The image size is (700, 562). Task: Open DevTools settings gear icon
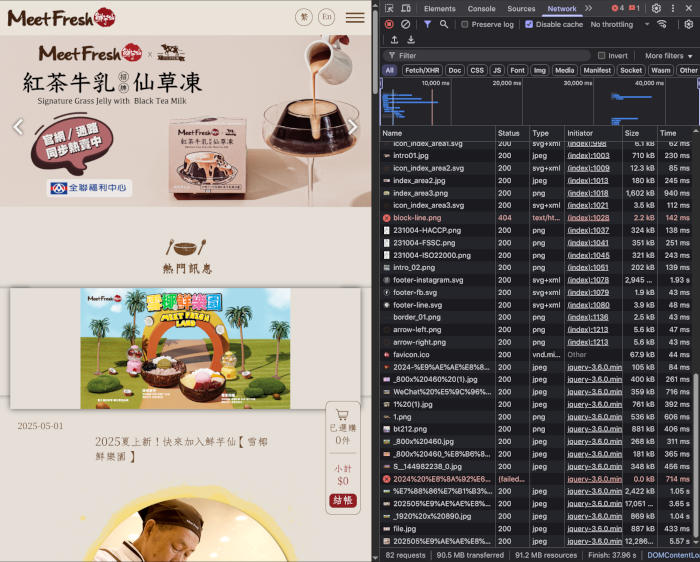click(656, 8)
